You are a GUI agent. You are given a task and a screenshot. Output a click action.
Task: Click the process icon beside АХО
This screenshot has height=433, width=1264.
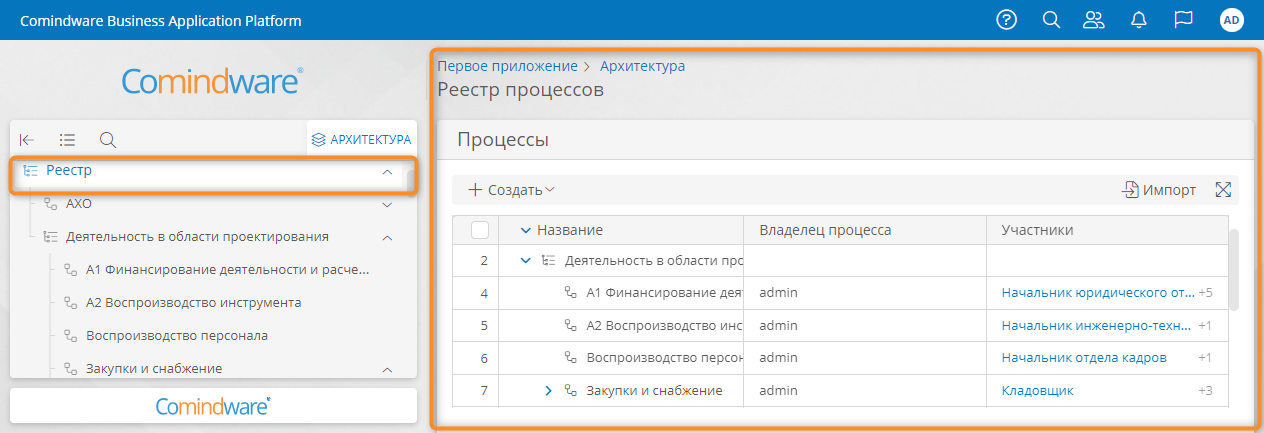coord(50,204)
